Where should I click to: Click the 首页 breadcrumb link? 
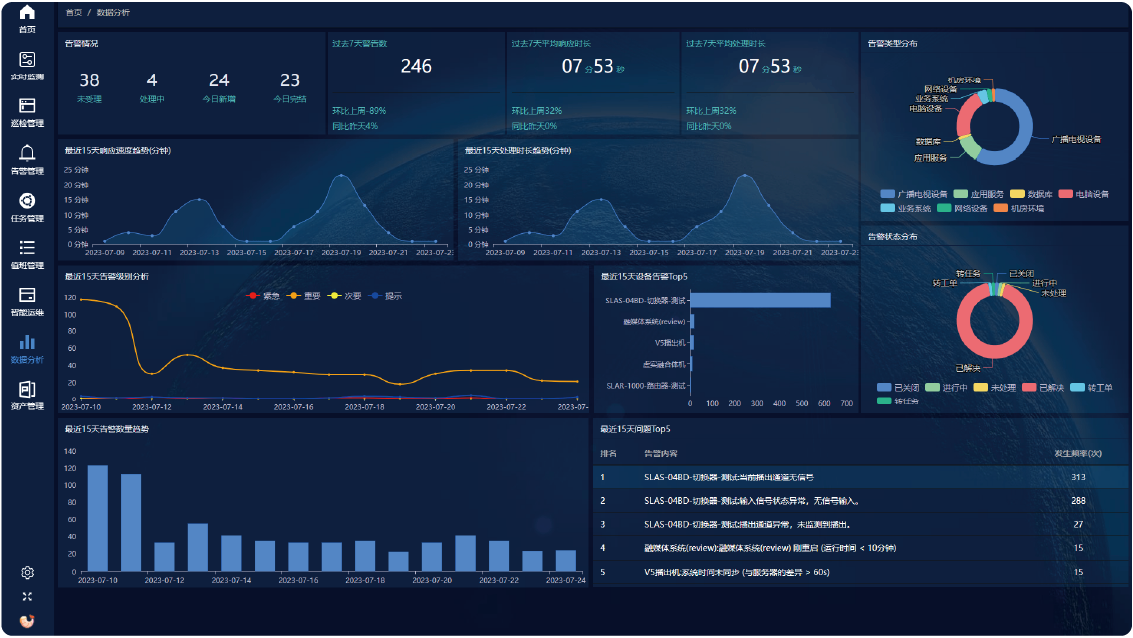[73, 13]
